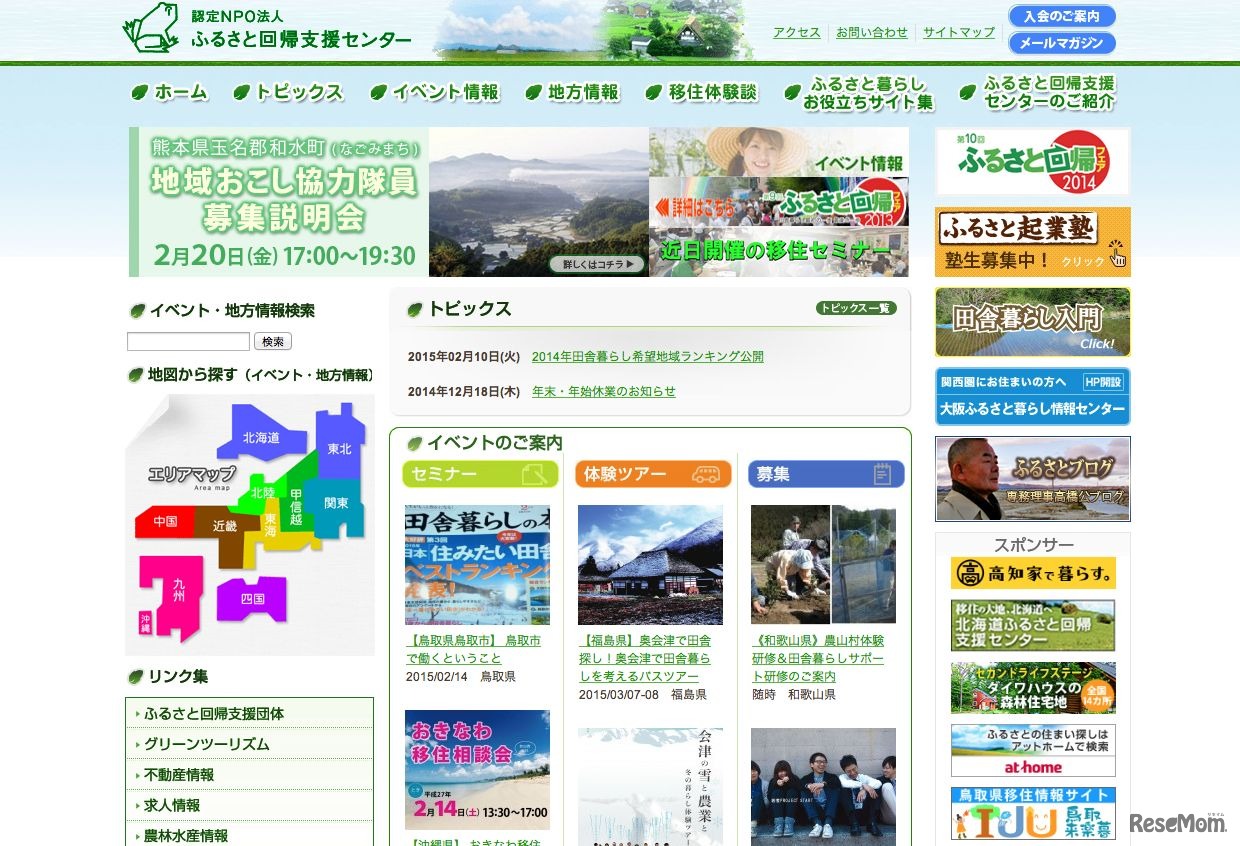1240x846 pixels.
Task: Click the event search input field
Action: click(x=186, y=340)
